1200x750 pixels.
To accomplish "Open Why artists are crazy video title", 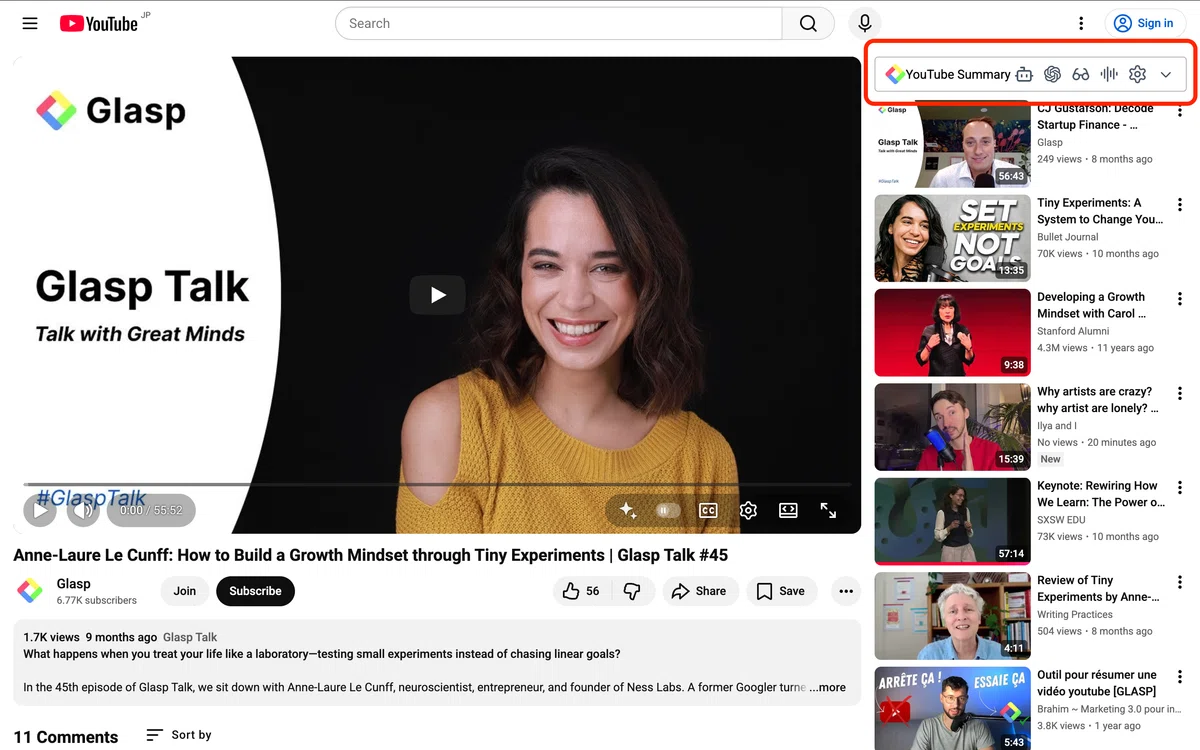I will pos(1098,400).
